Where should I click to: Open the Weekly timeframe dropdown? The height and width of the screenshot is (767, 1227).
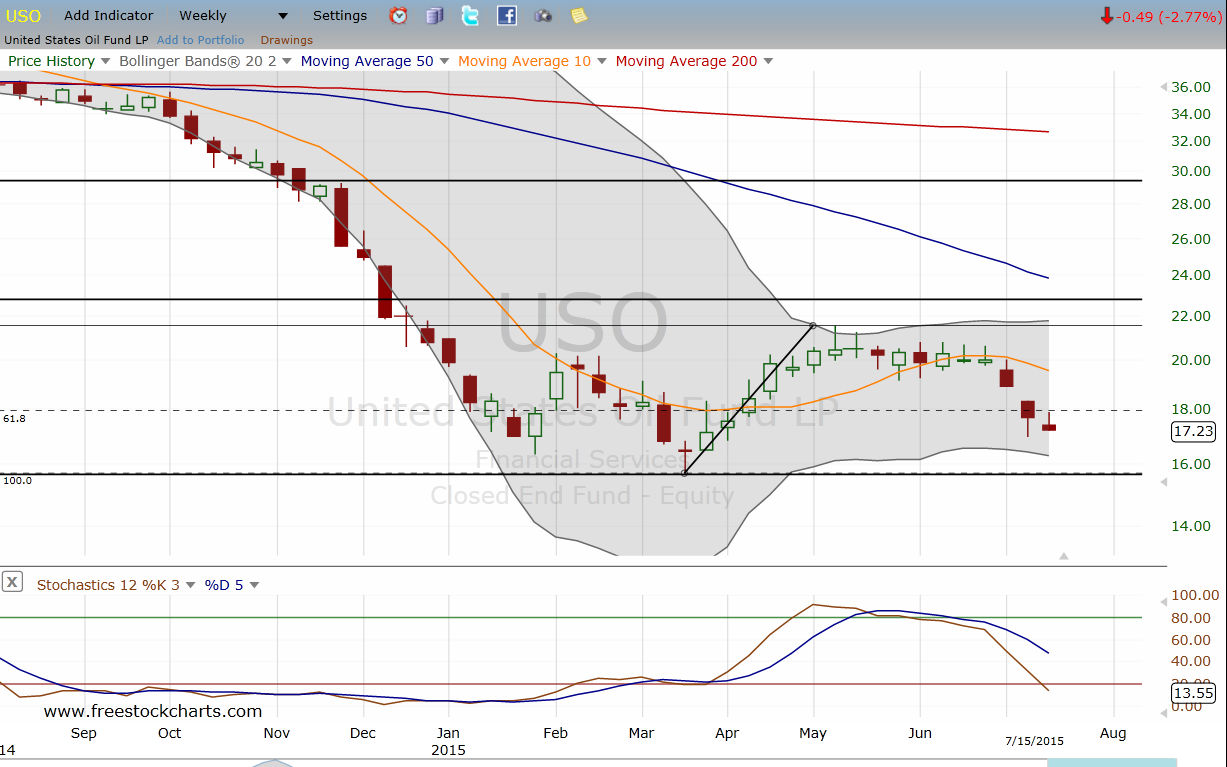tap(283, 16)
